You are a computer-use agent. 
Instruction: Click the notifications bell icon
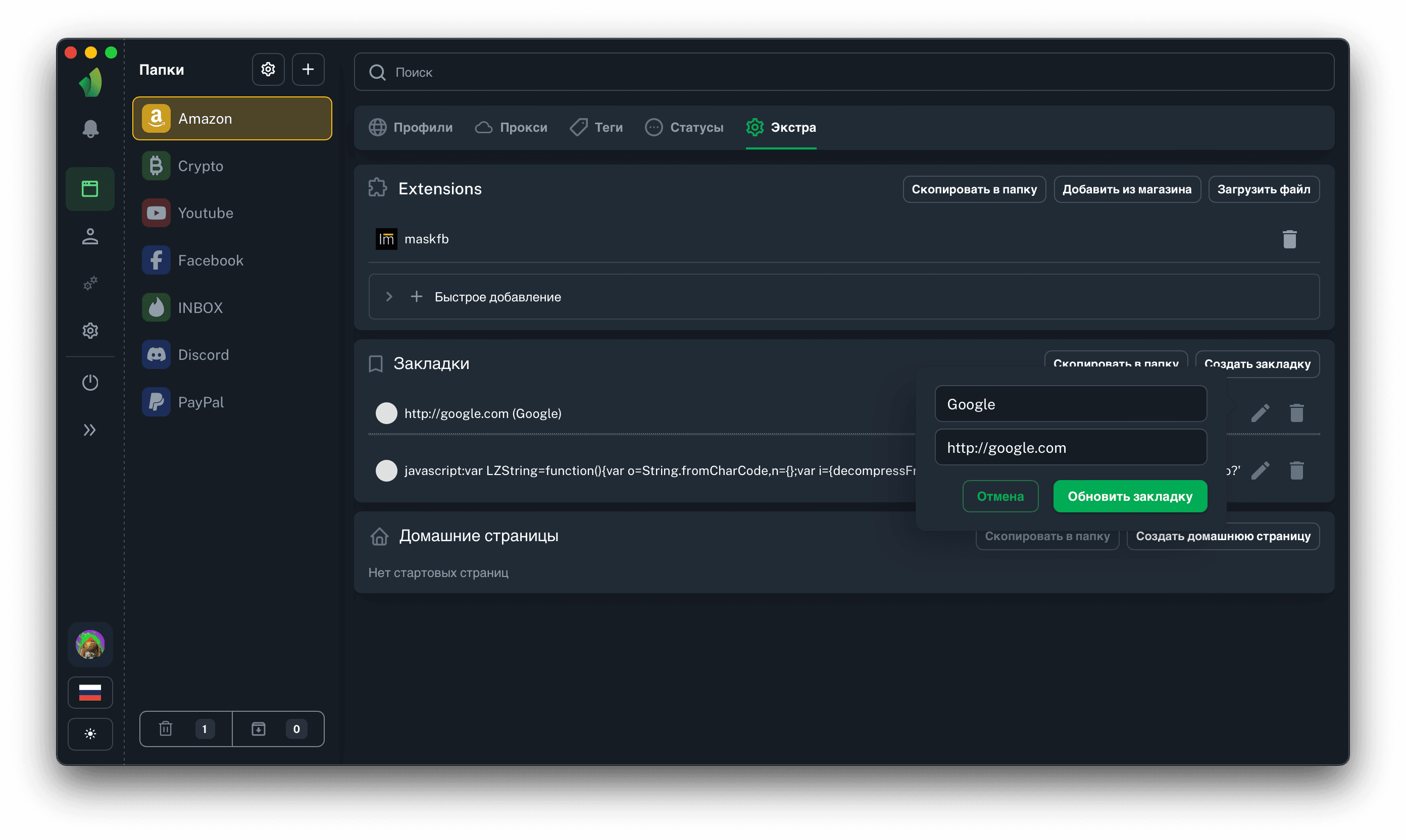(x=90, y=129)
